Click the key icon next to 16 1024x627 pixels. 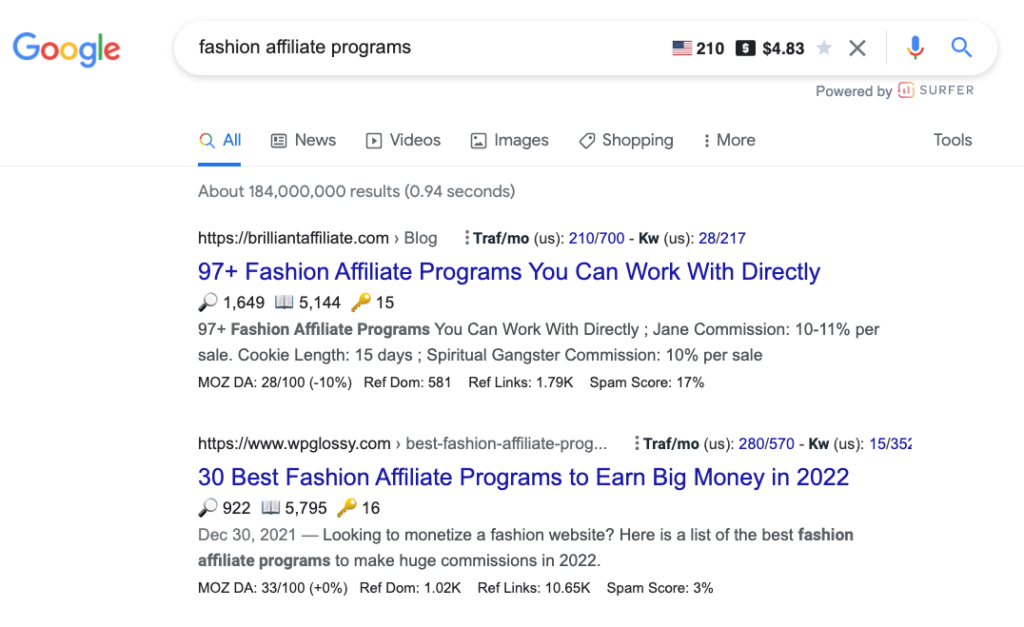pyautogui.click(x=347, y=507)
